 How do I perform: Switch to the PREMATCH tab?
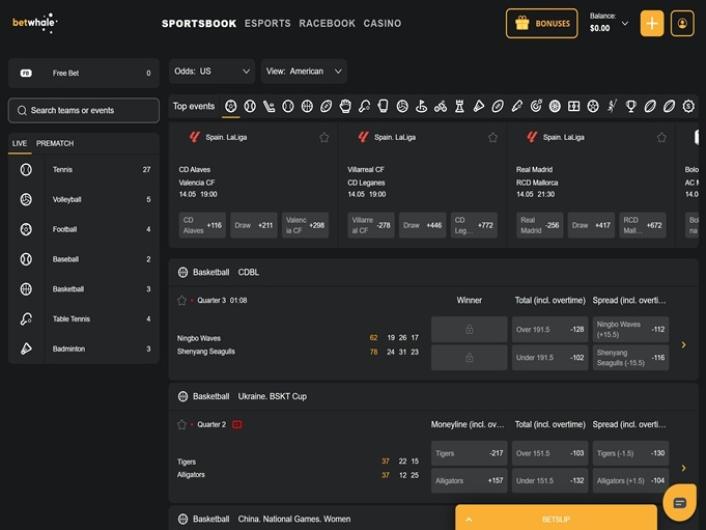(55, 143)
